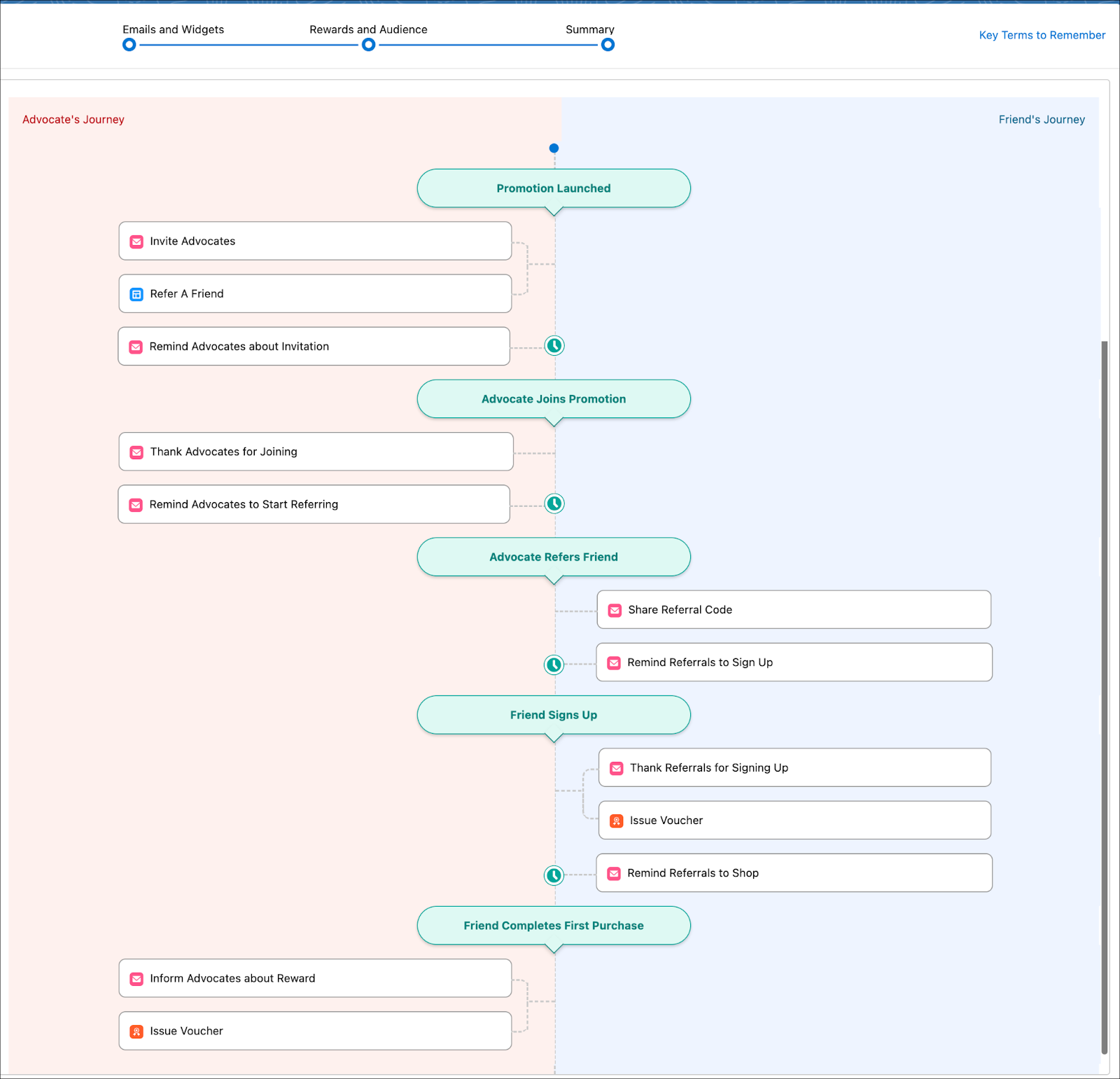This screenshot has height=1079, width=1120.
Task: Click envelope icon on Thank Referrals for Signing Up
Action: [616, 767]
